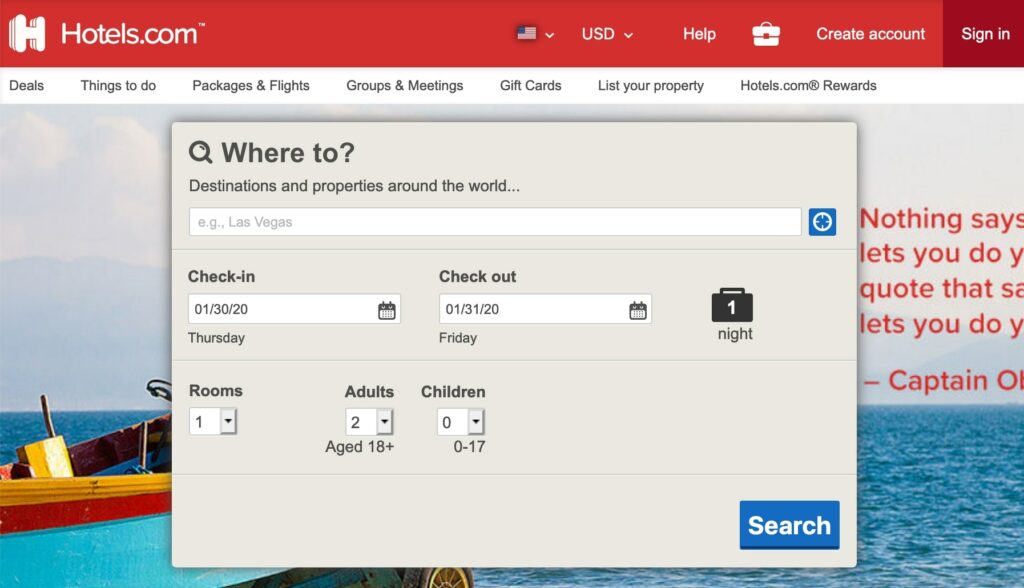This screenshot has width=1024, height=588.
Task: Open the Check out calendar icon
Action: (x=637, y=310)
